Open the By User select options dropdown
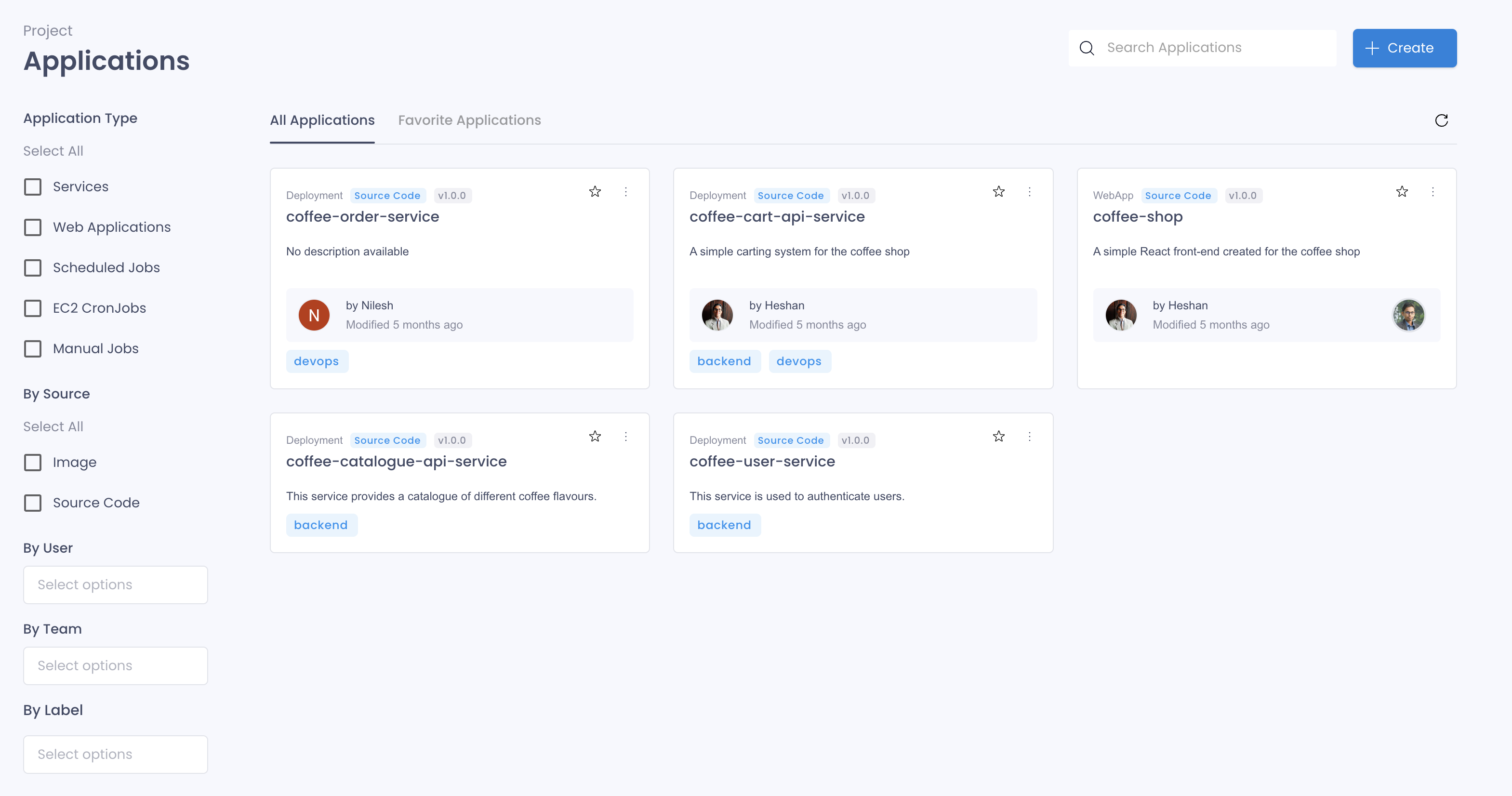Viewport: 1512px width, 796px height. (116, 584)
